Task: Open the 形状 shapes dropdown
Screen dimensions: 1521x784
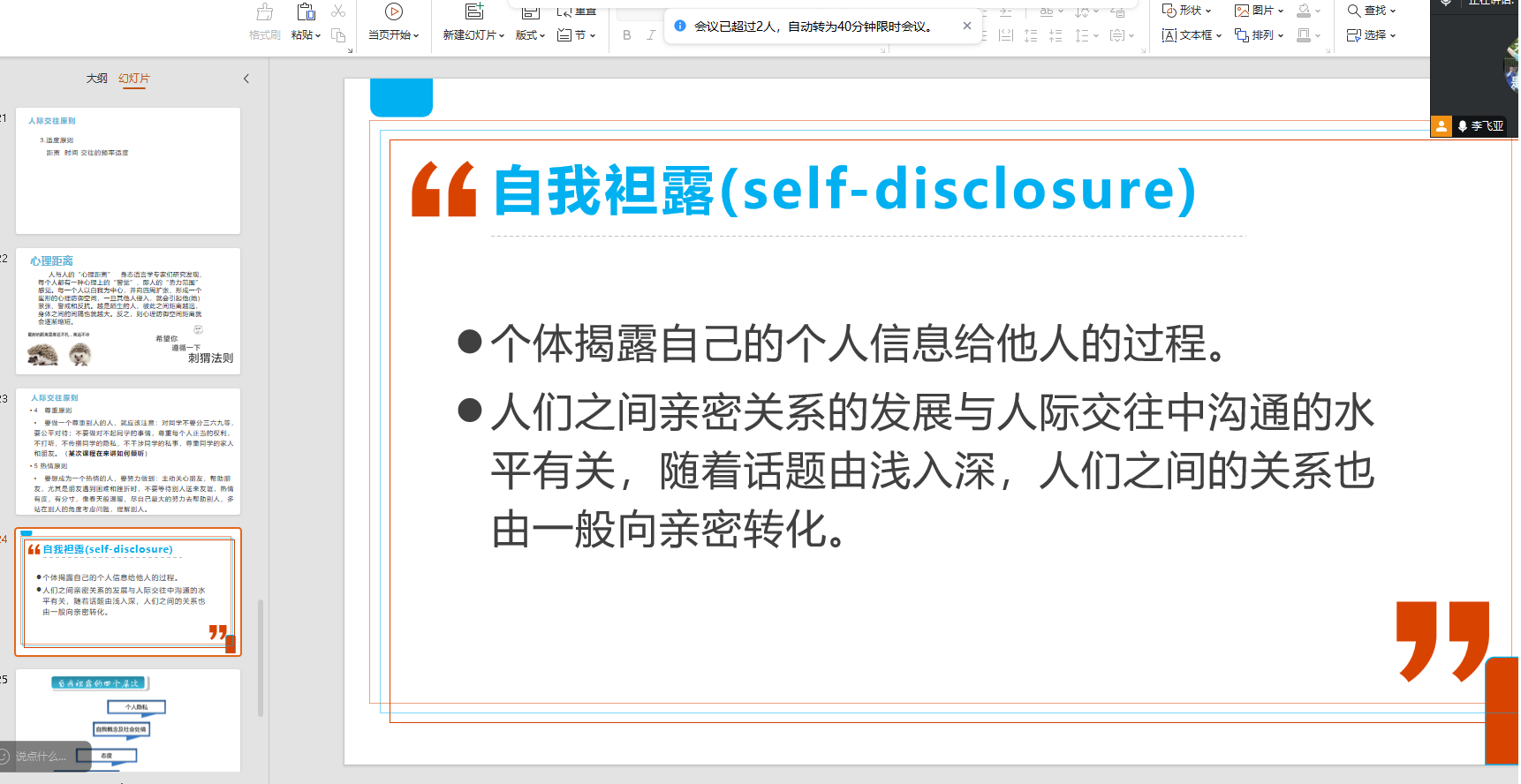Action: coord(1187,11)
